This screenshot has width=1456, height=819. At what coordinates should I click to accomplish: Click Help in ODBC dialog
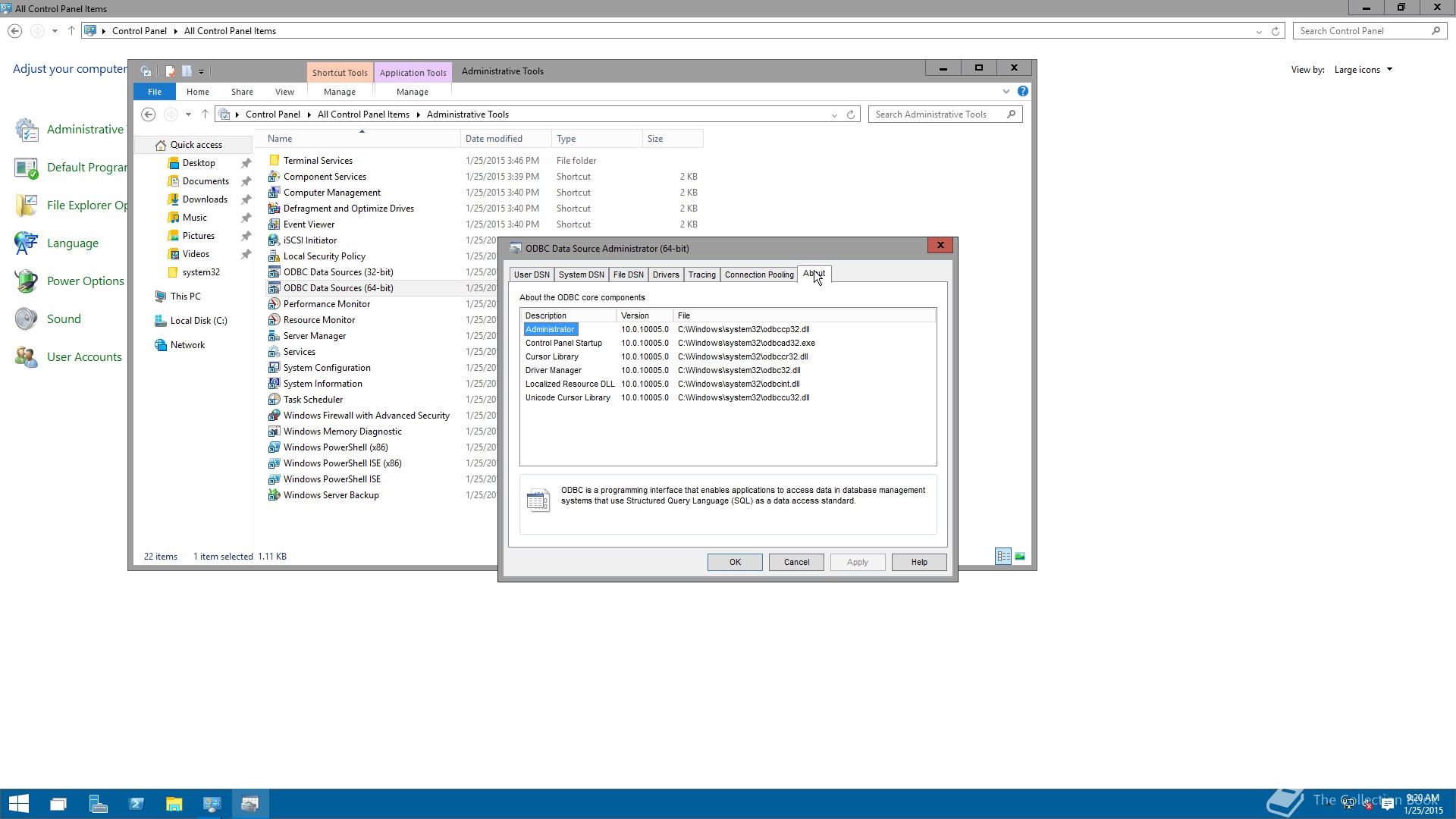[x=919, y=562]
